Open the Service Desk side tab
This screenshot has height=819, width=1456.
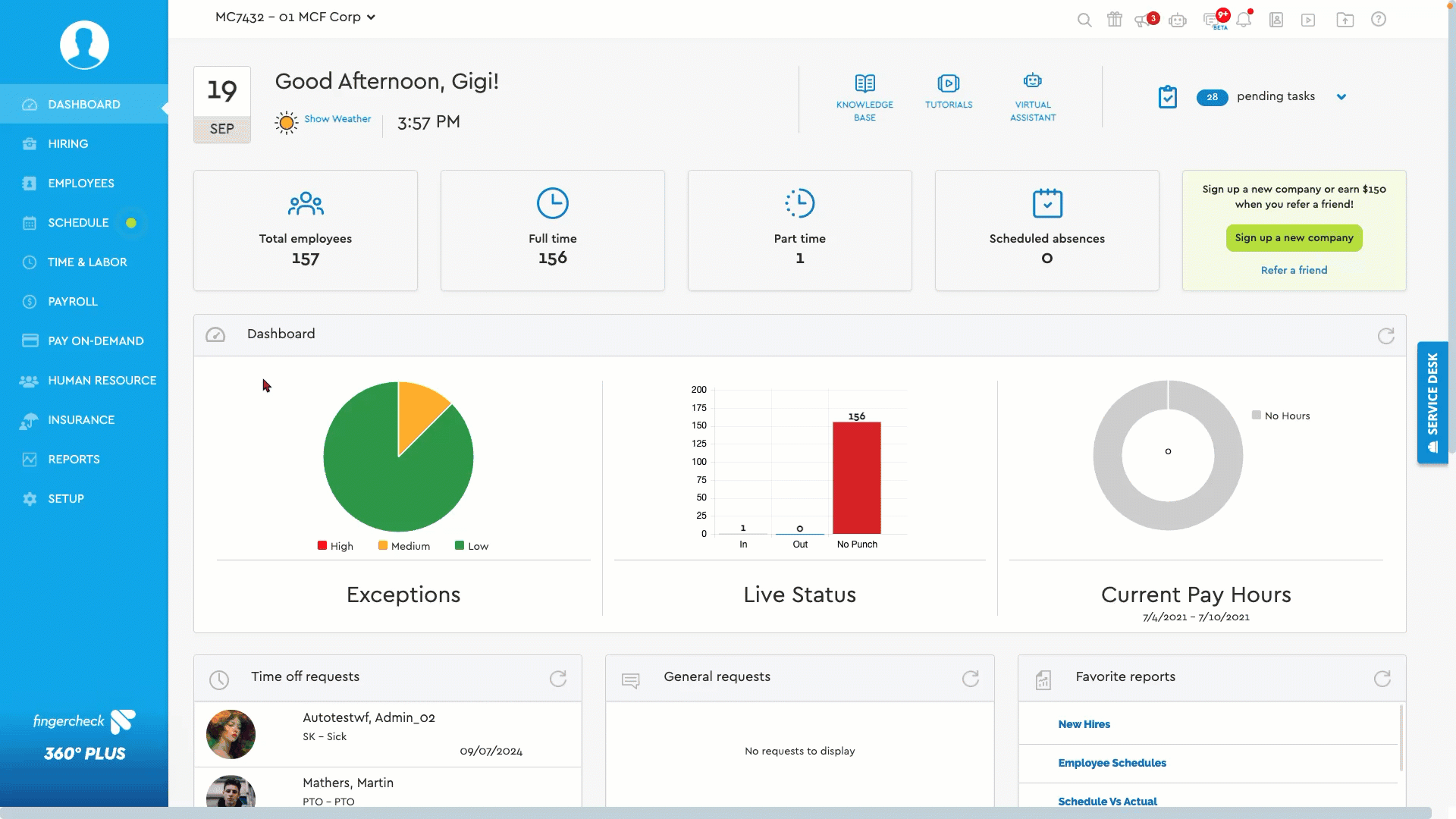coord(1432,402)
